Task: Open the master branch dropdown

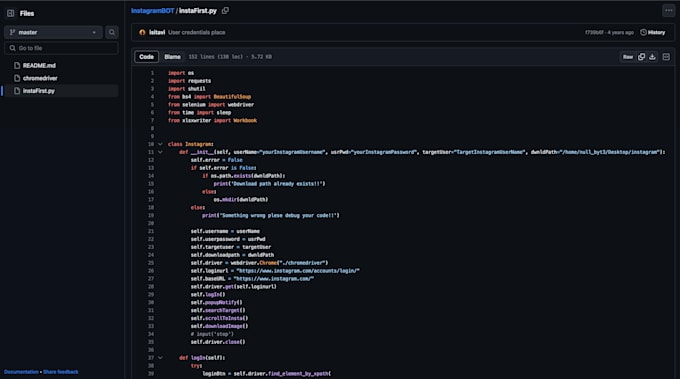Action: pos(53,33)
